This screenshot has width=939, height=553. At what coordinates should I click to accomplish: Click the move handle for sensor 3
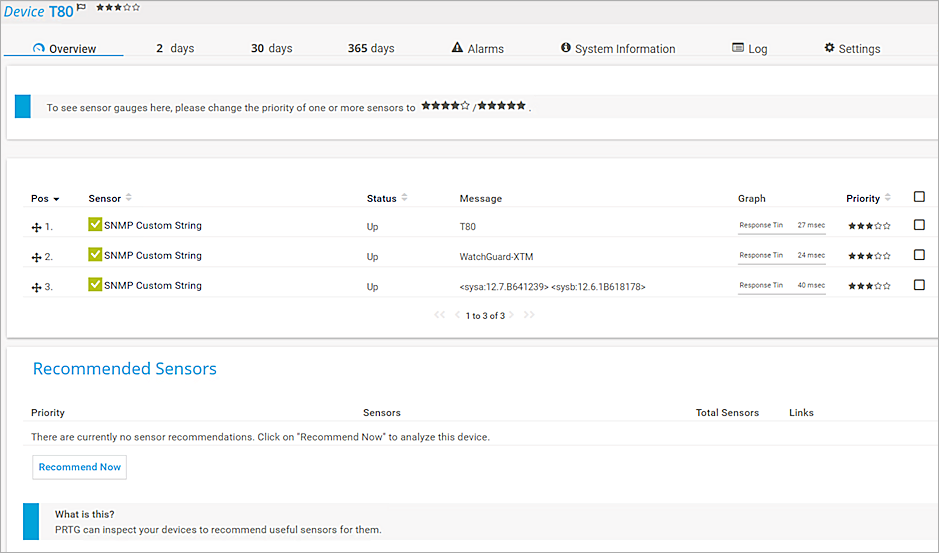pyautogui.click(x=36, y=288)
